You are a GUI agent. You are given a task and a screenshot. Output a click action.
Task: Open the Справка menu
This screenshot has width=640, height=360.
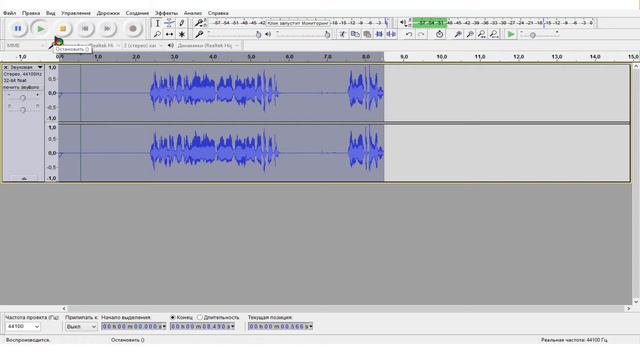218,13
